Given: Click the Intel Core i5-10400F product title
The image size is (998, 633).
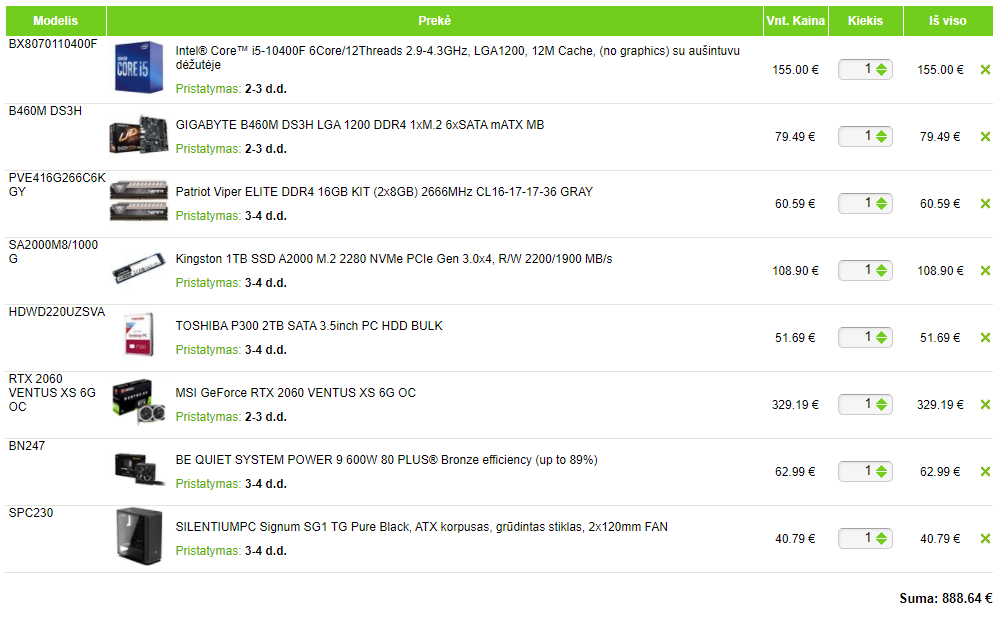Looking at the screenshot, I should pos(458,58).
